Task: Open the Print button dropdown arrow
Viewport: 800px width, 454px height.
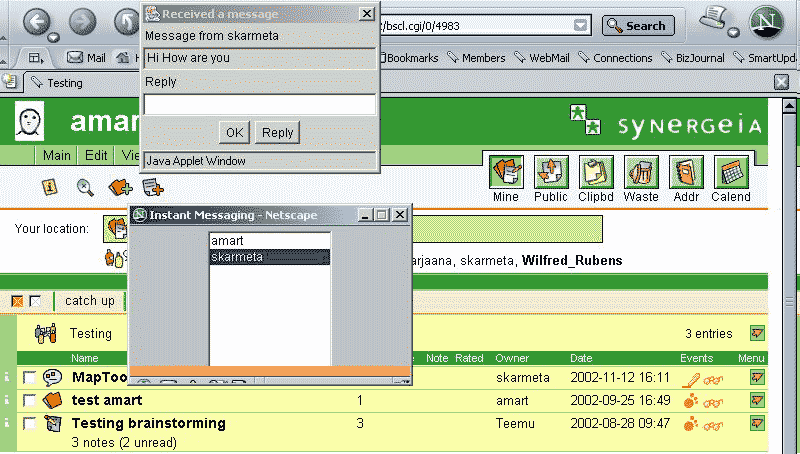Action: pyautogui.click(x=733, y=33)
